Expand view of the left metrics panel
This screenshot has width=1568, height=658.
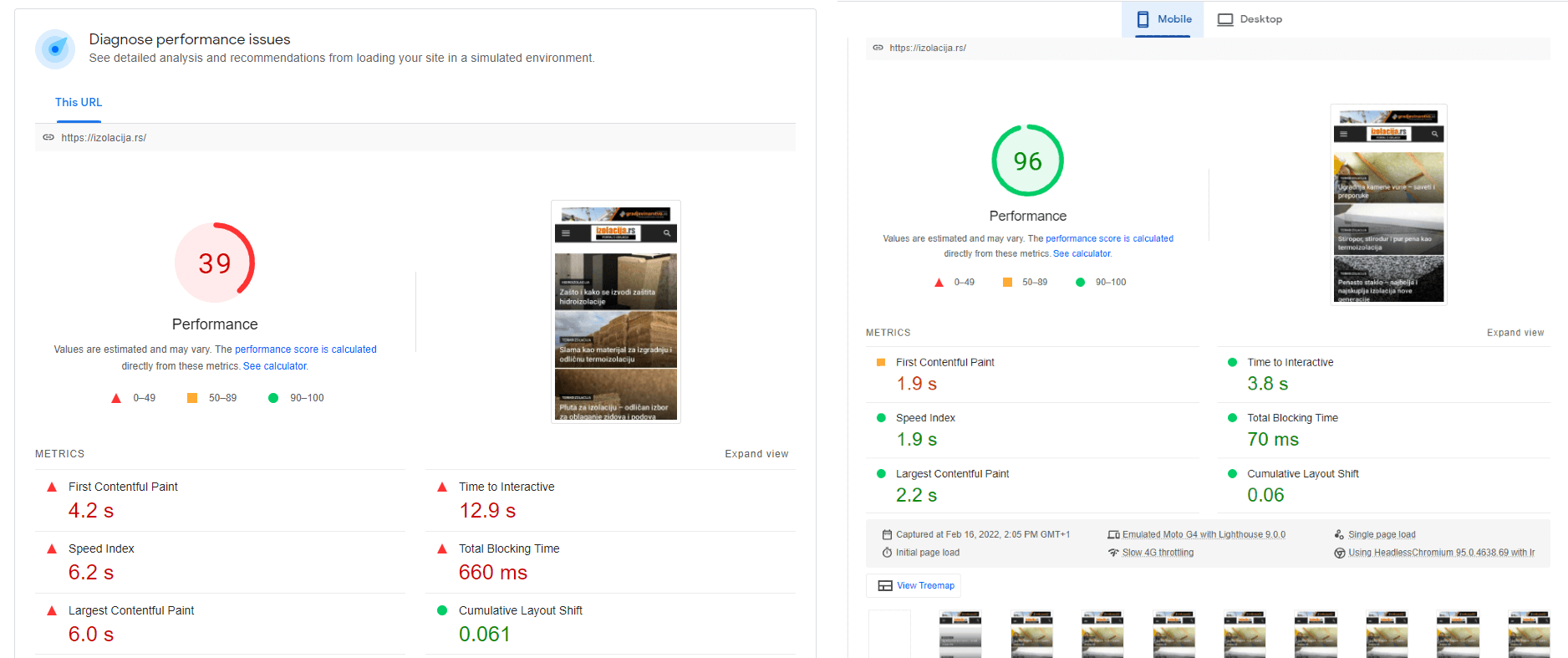click(756, 454)
